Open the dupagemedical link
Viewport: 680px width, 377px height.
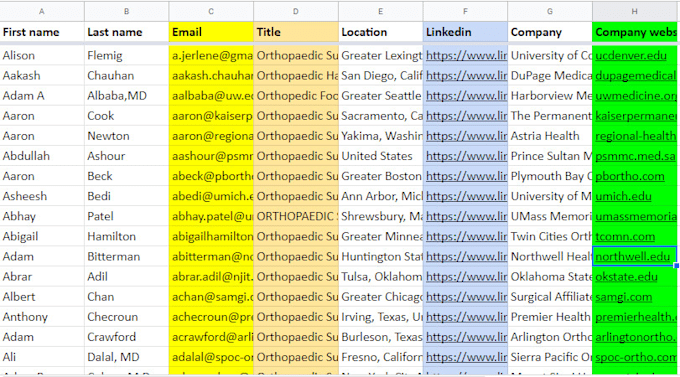pos(635,75)
